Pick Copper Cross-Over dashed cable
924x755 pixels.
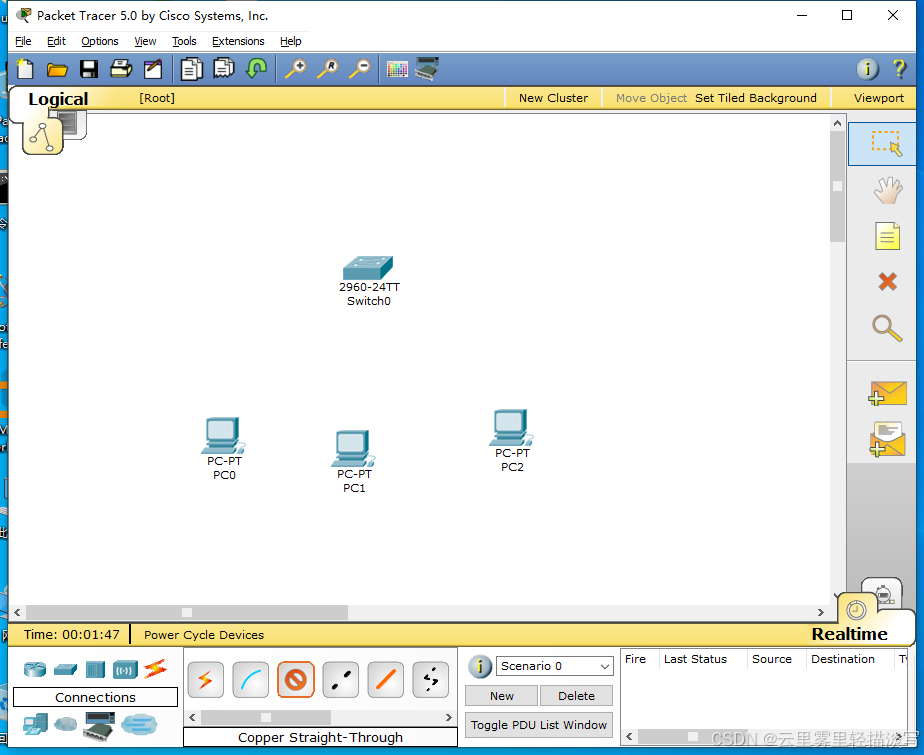coord(341,680)
